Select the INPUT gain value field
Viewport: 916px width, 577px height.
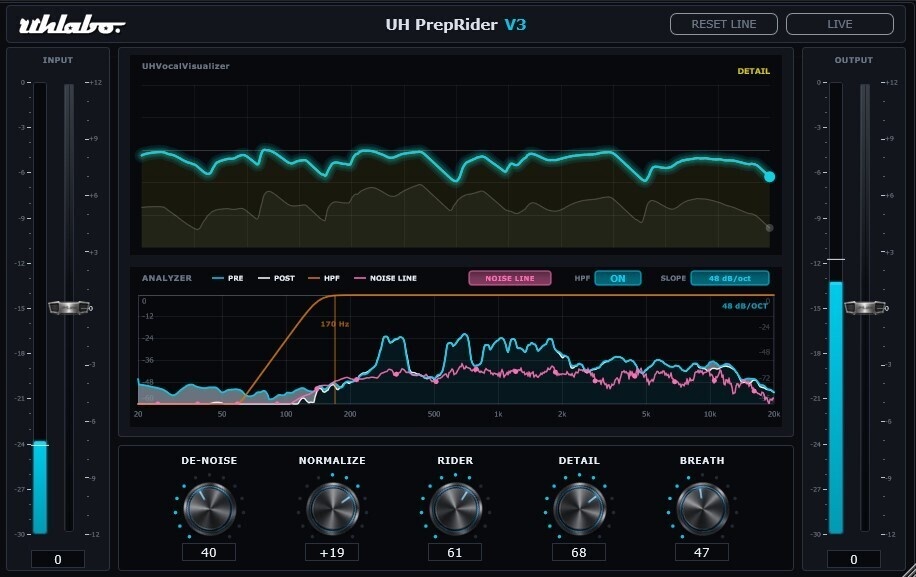57,559
